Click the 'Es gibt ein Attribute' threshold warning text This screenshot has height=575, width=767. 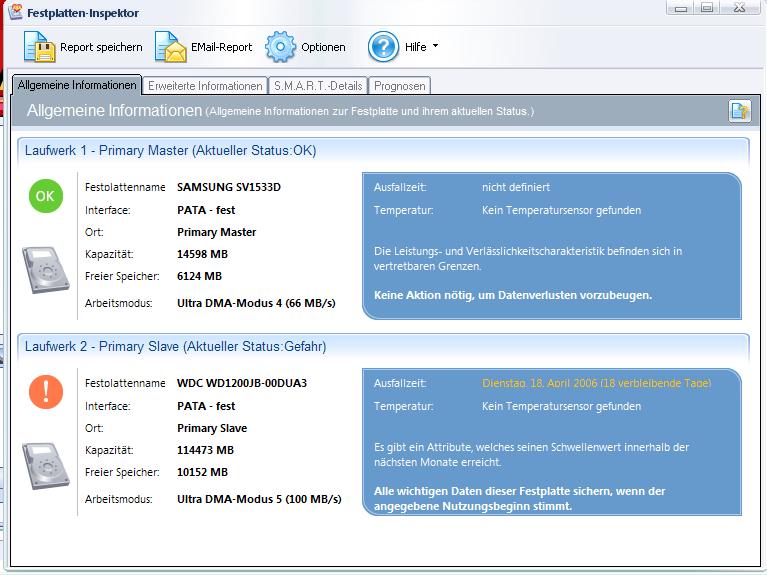[x=531, y=454]
